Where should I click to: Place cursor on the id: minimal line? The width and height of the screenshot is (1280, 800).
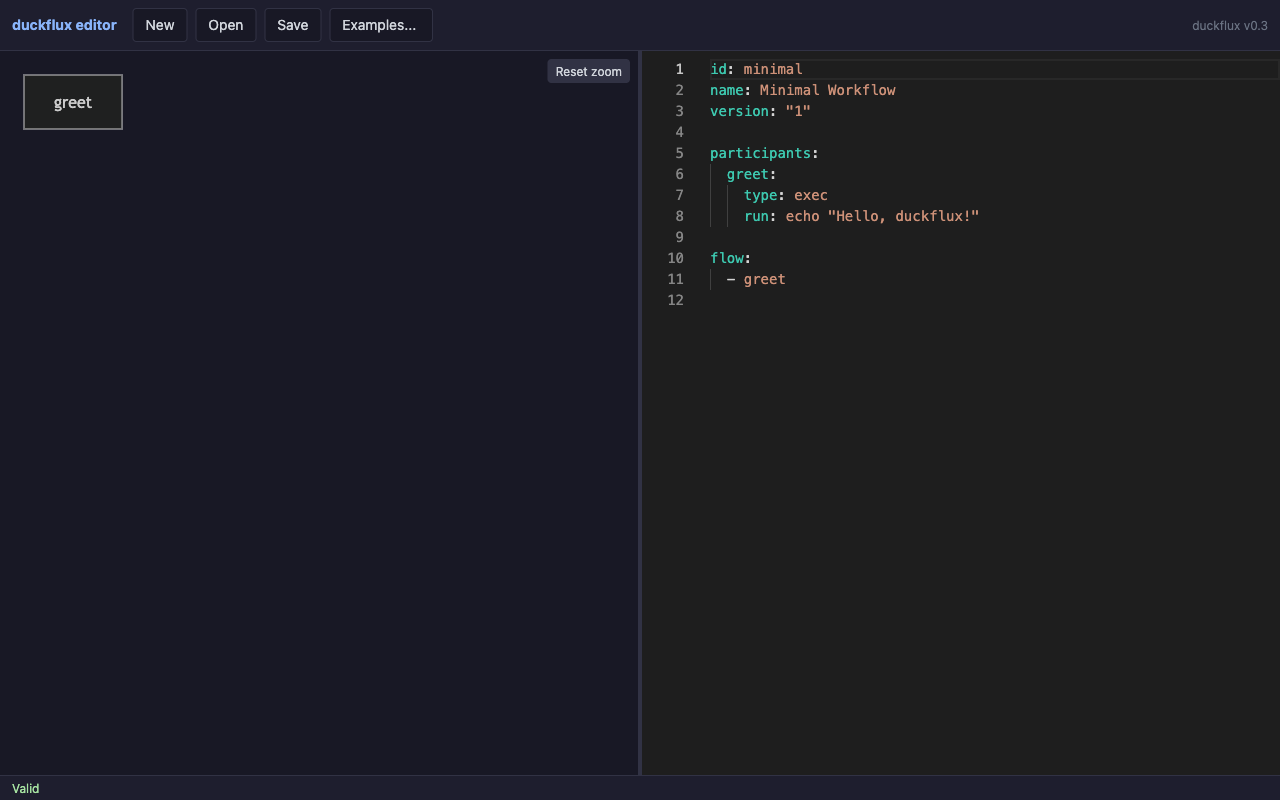(755, 69)
